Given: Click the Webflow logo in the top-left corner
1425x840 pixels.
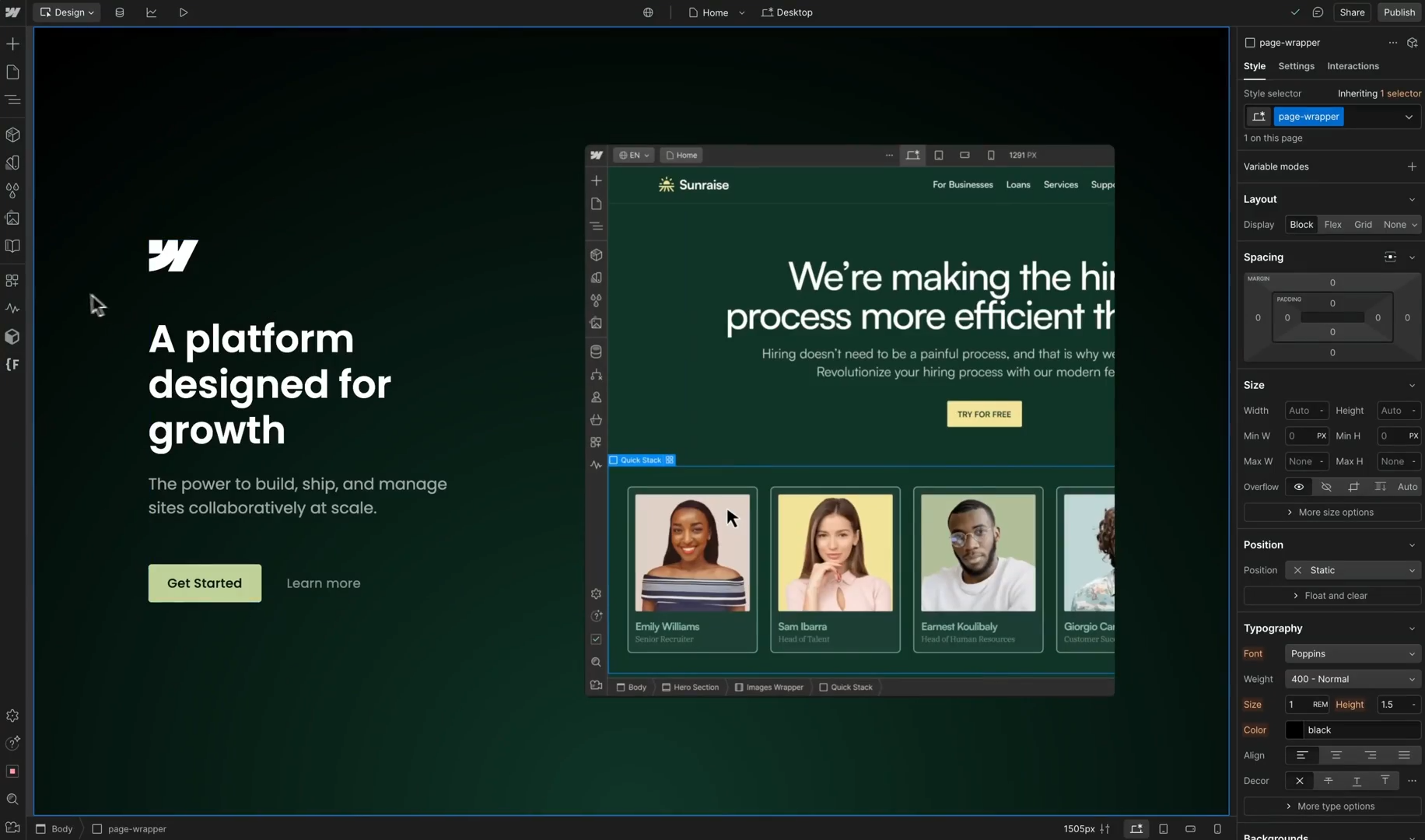Looking at the screenshot, I should point(12,12).
